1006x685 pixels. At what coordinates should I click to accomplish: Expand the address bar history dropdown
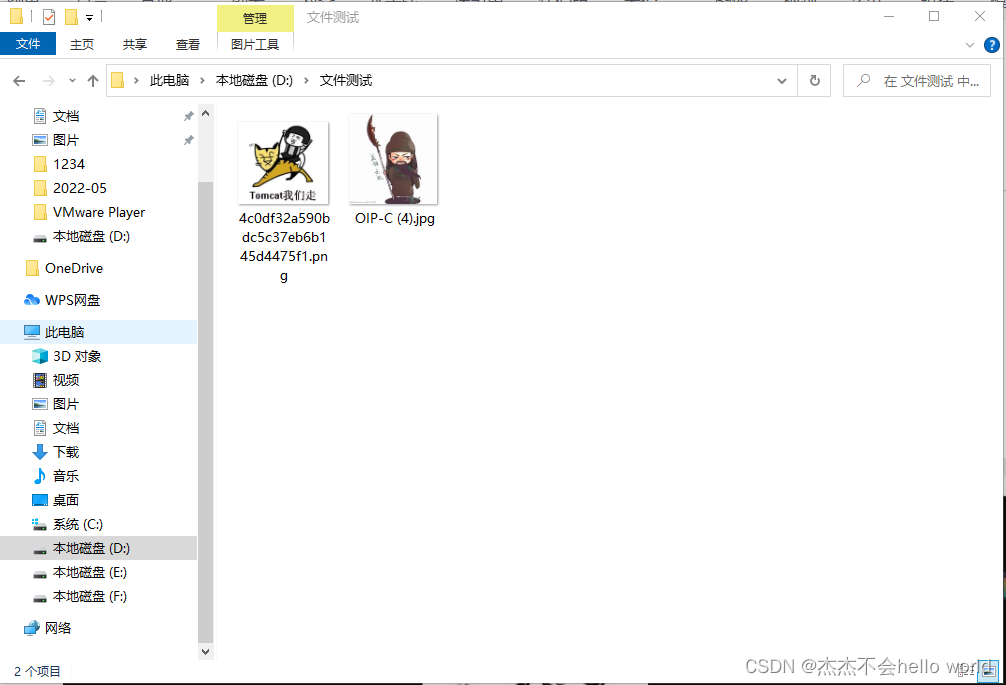tap(782, 81)
